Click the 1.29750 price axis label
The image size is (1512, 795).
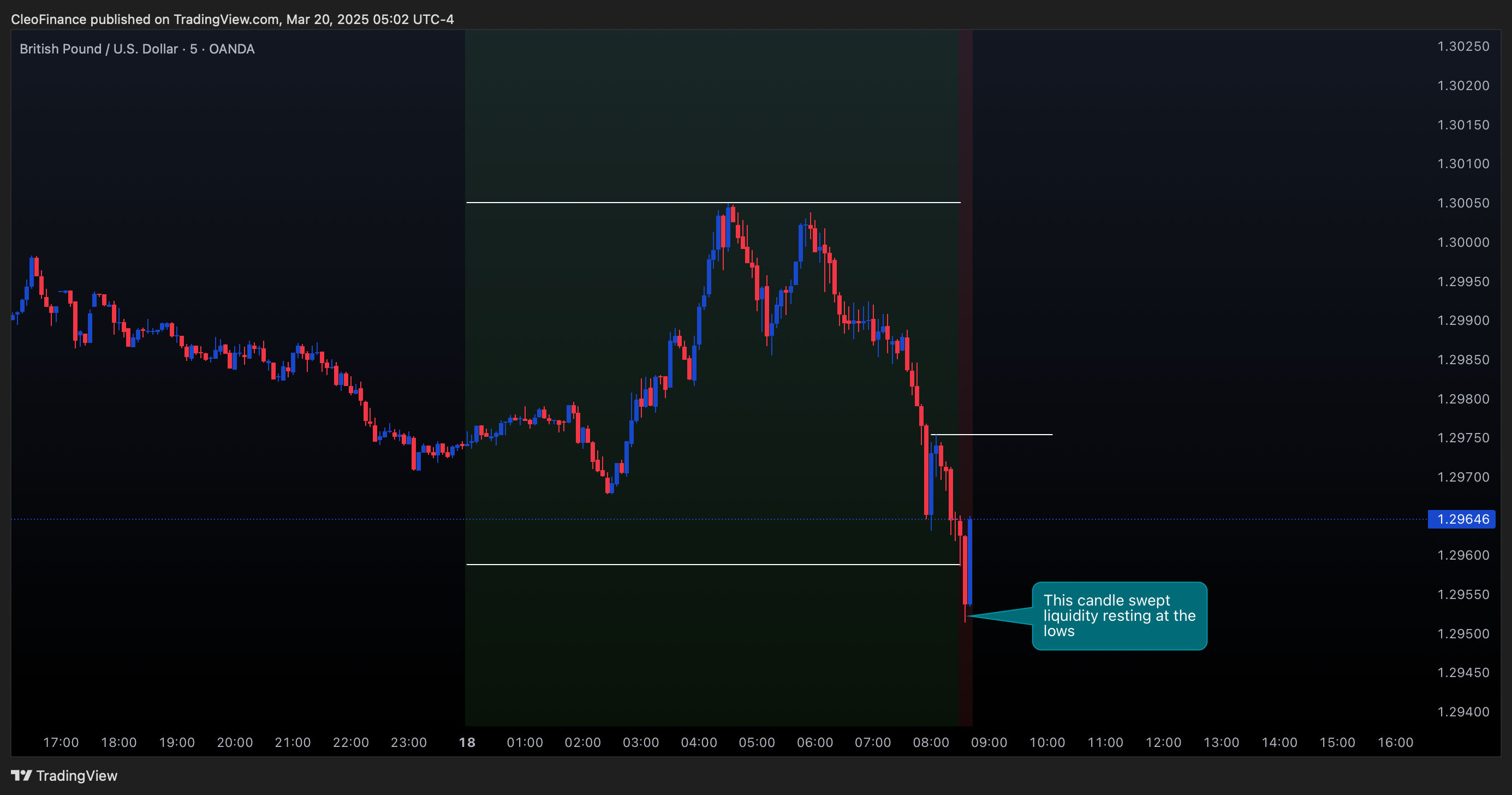[1463, 438]
